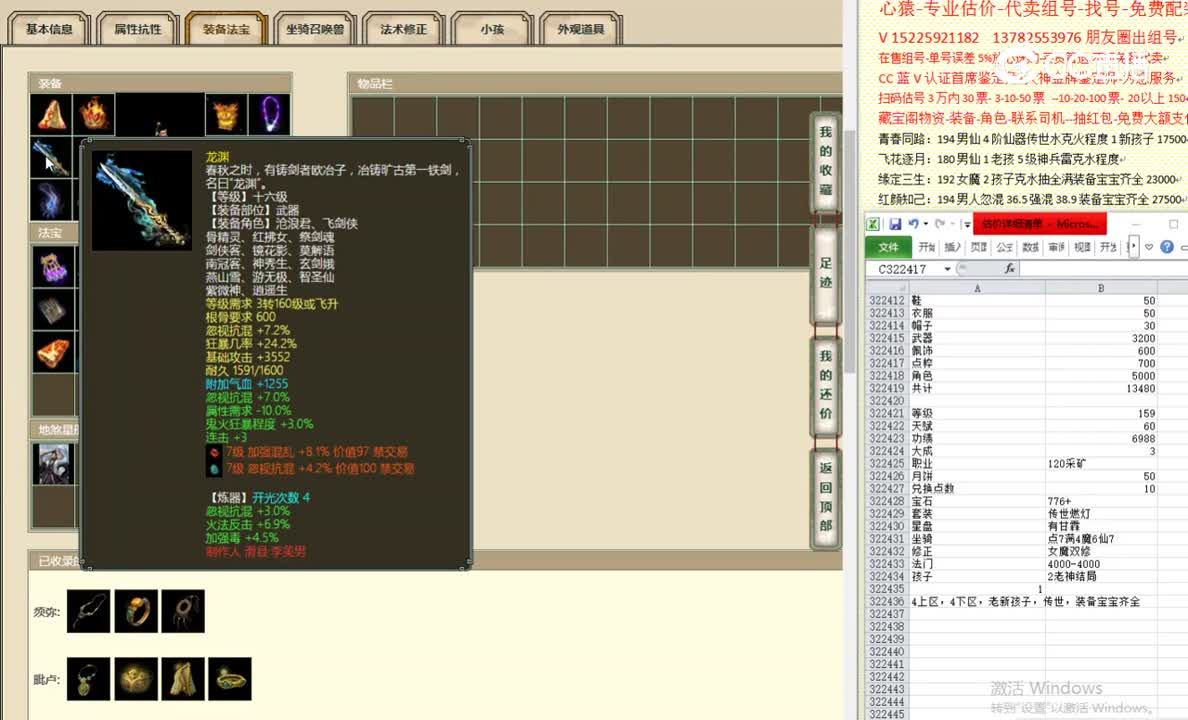The height and width of the screenshot is (720, 1188).
Task: Click the helmet icon in the 装备 panel
Action: coord(224,114)
